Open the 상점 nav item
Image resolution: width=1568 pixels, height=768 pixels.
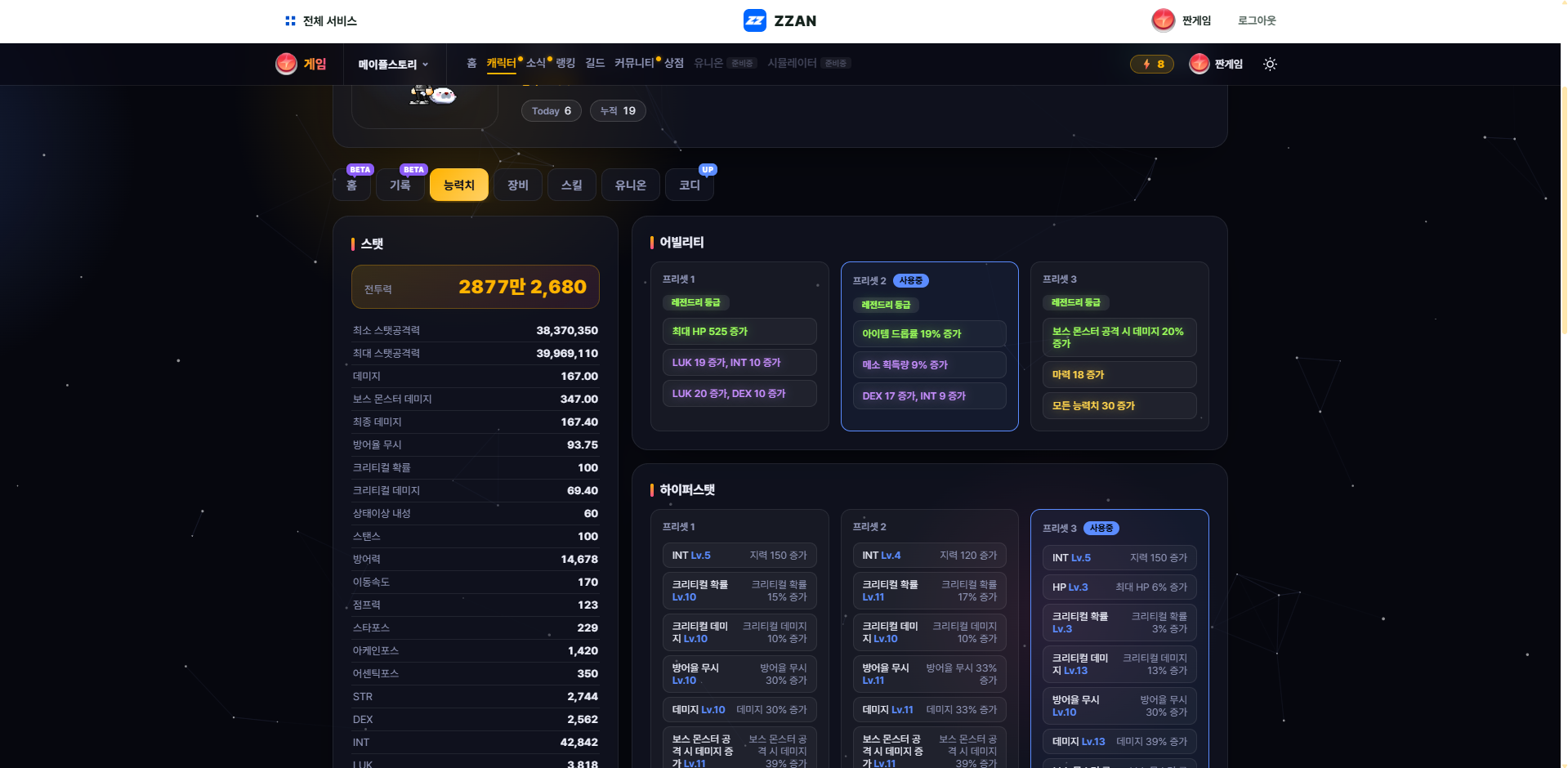tap(674, 63)
